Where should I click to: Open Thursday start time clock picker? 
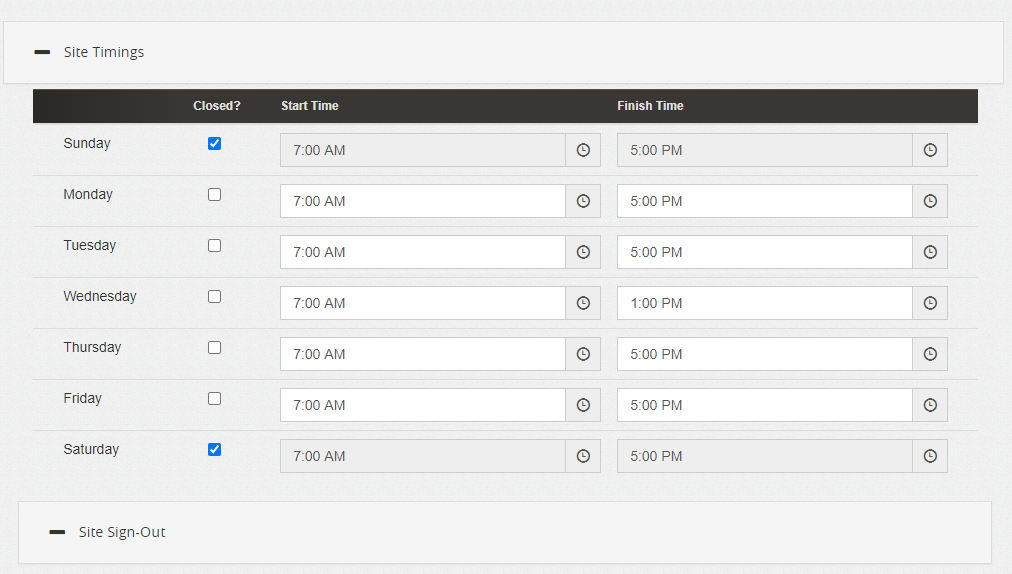(583, 354)
